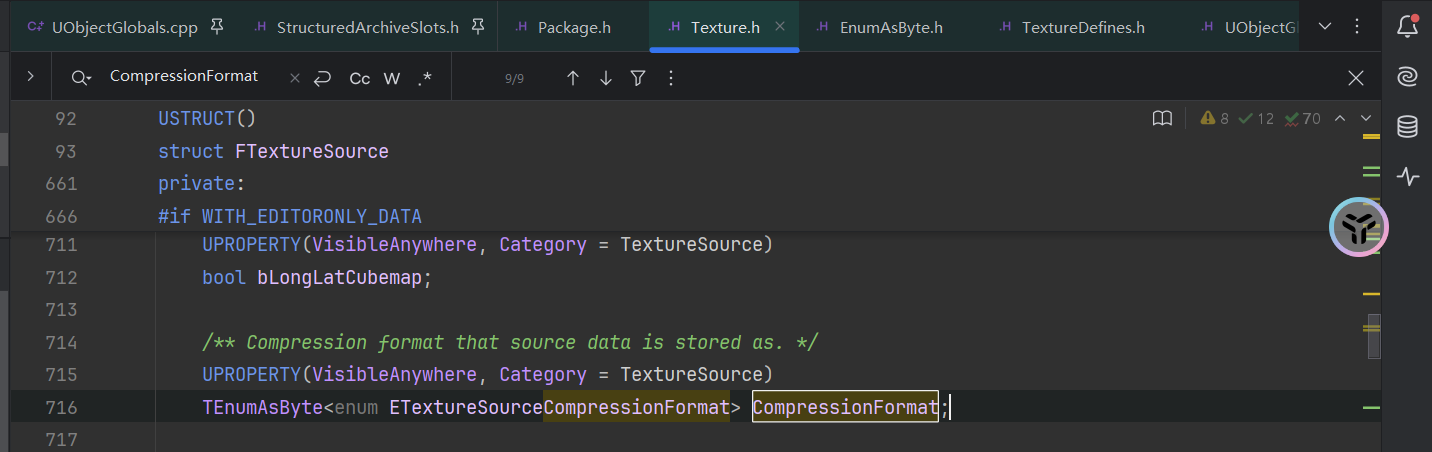Expand the replace field chevron

coord(31,77)
